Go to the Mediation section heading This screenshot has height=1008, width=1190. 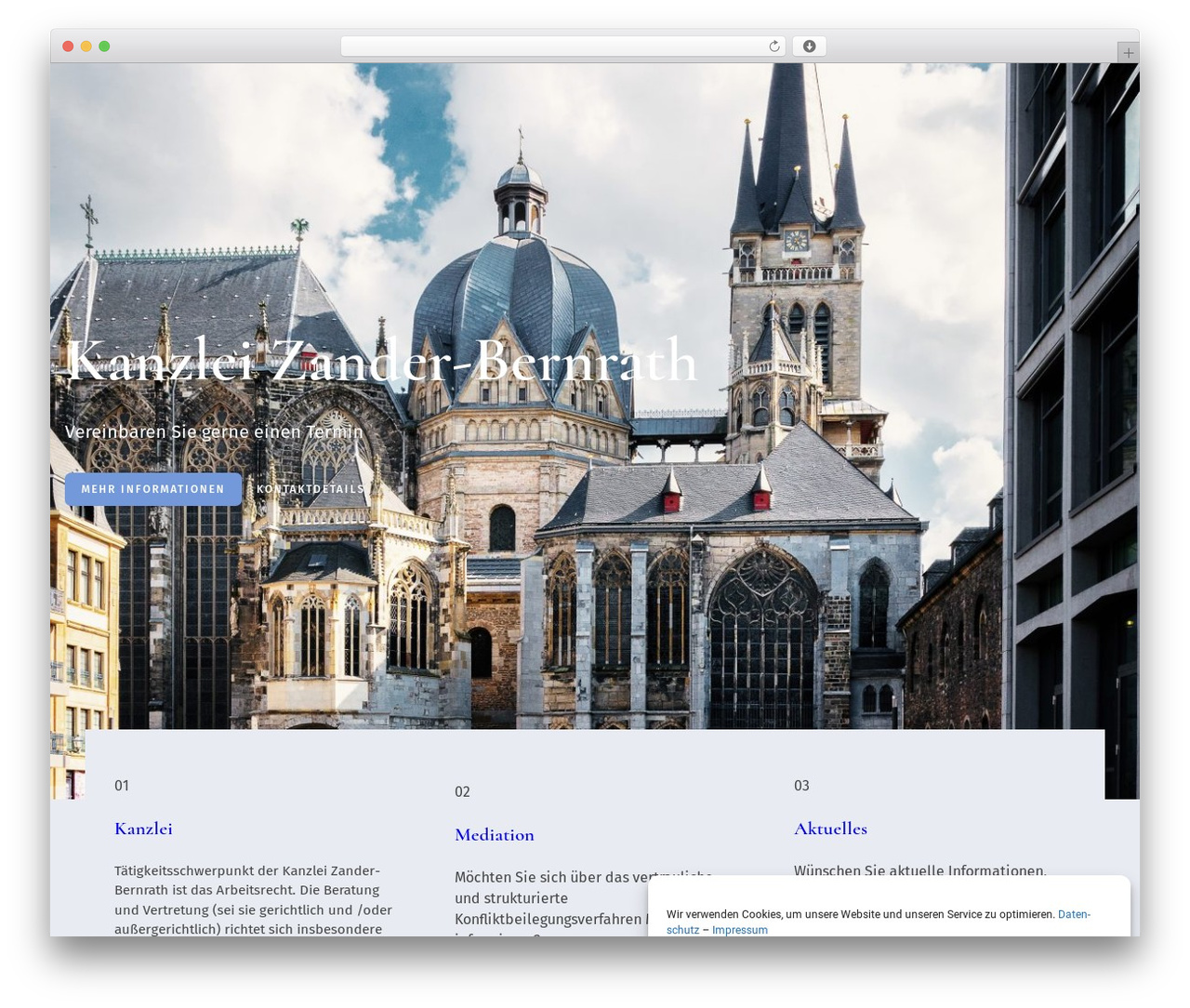point(495,835)
